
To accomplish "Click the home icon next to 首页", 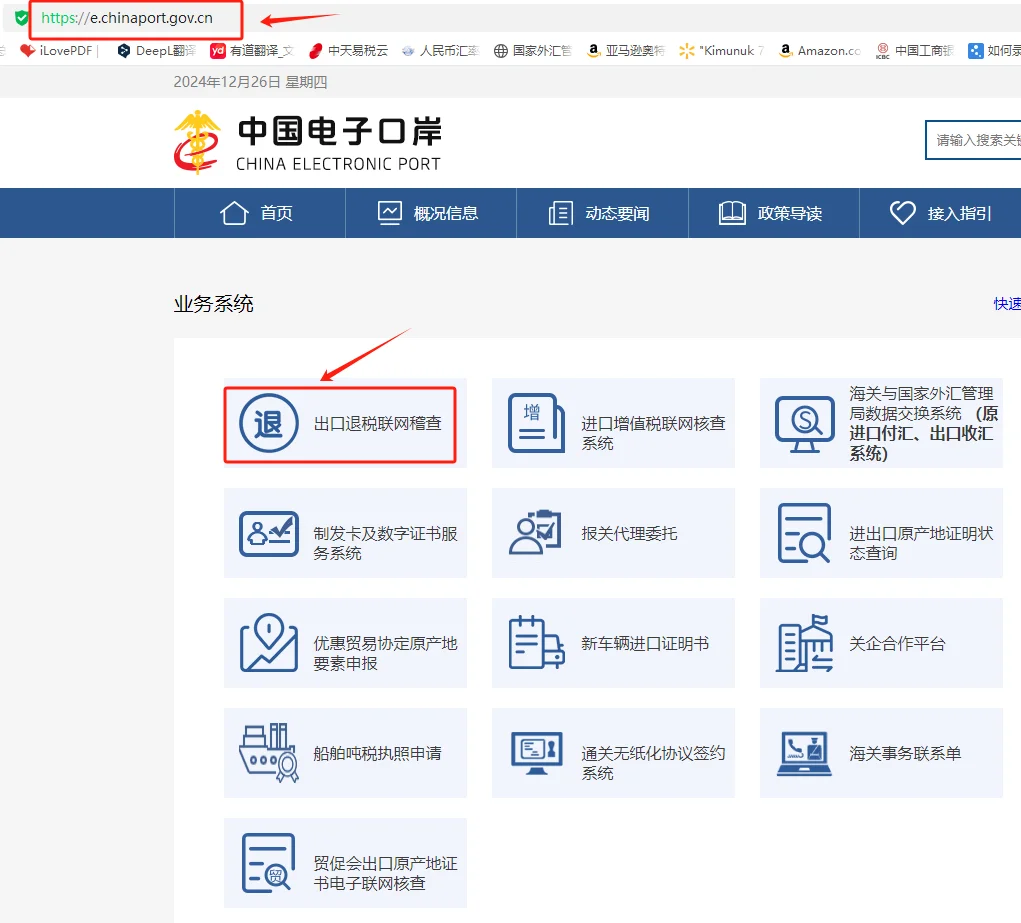I will 231,212.
